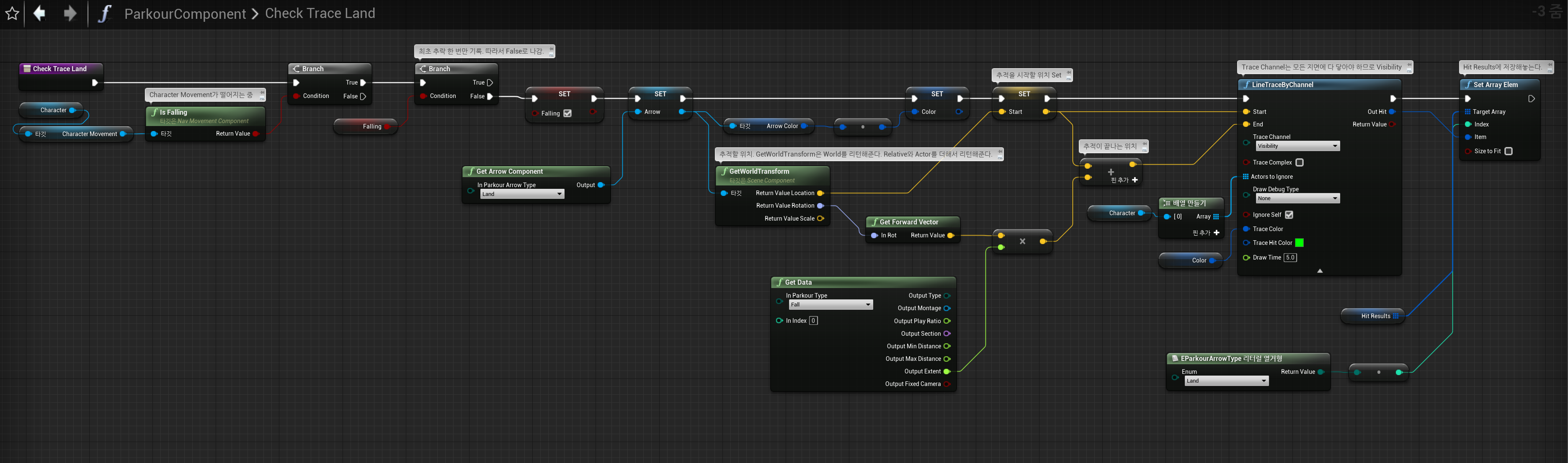Select the Arrow Color getter node

point(769,126)
